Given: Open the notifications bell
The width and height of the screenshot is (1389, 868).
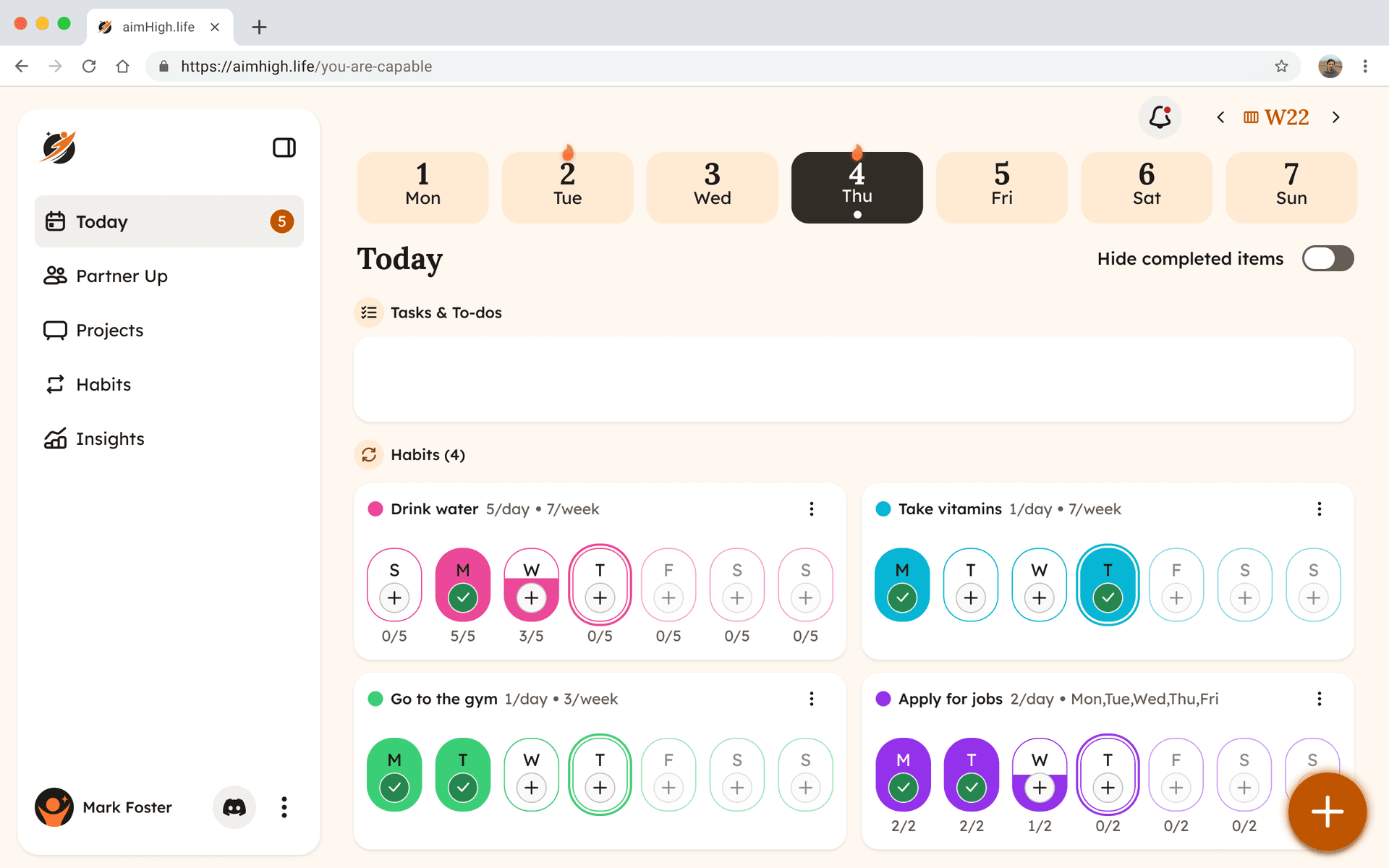Looking at the screenshot, I should coord(1160,117).
